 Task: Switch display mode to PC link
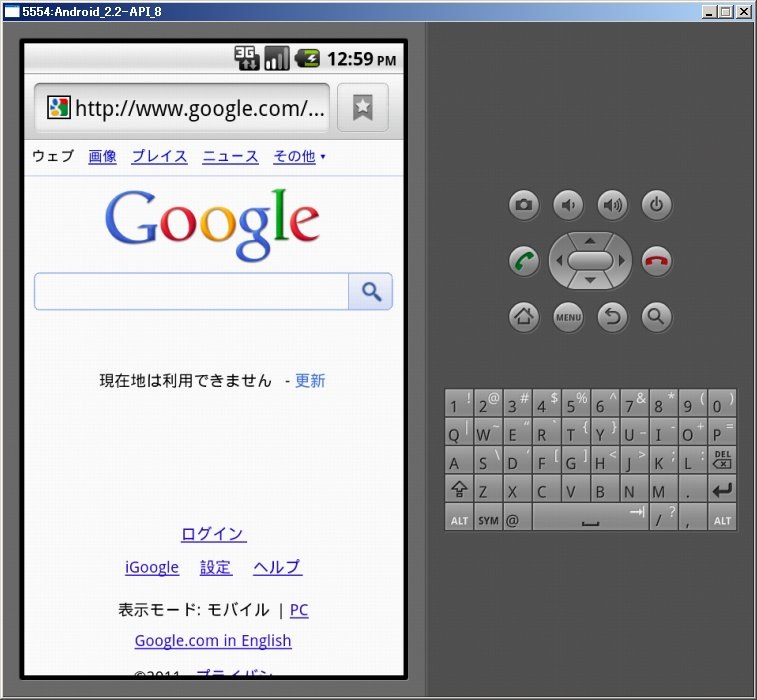click(299, 610)
